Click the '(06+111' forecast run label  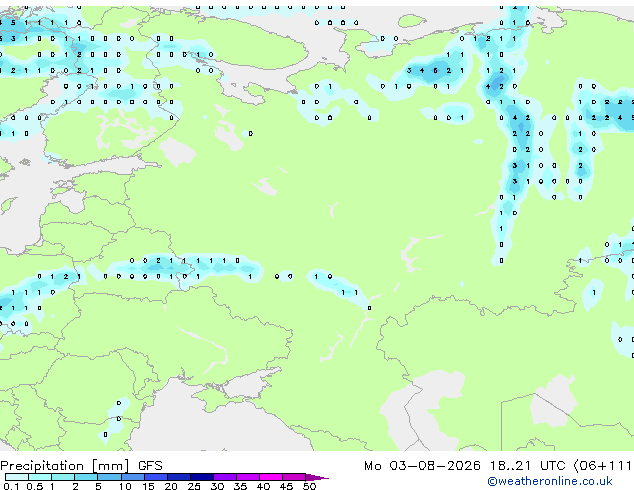[x=602, y=466]
